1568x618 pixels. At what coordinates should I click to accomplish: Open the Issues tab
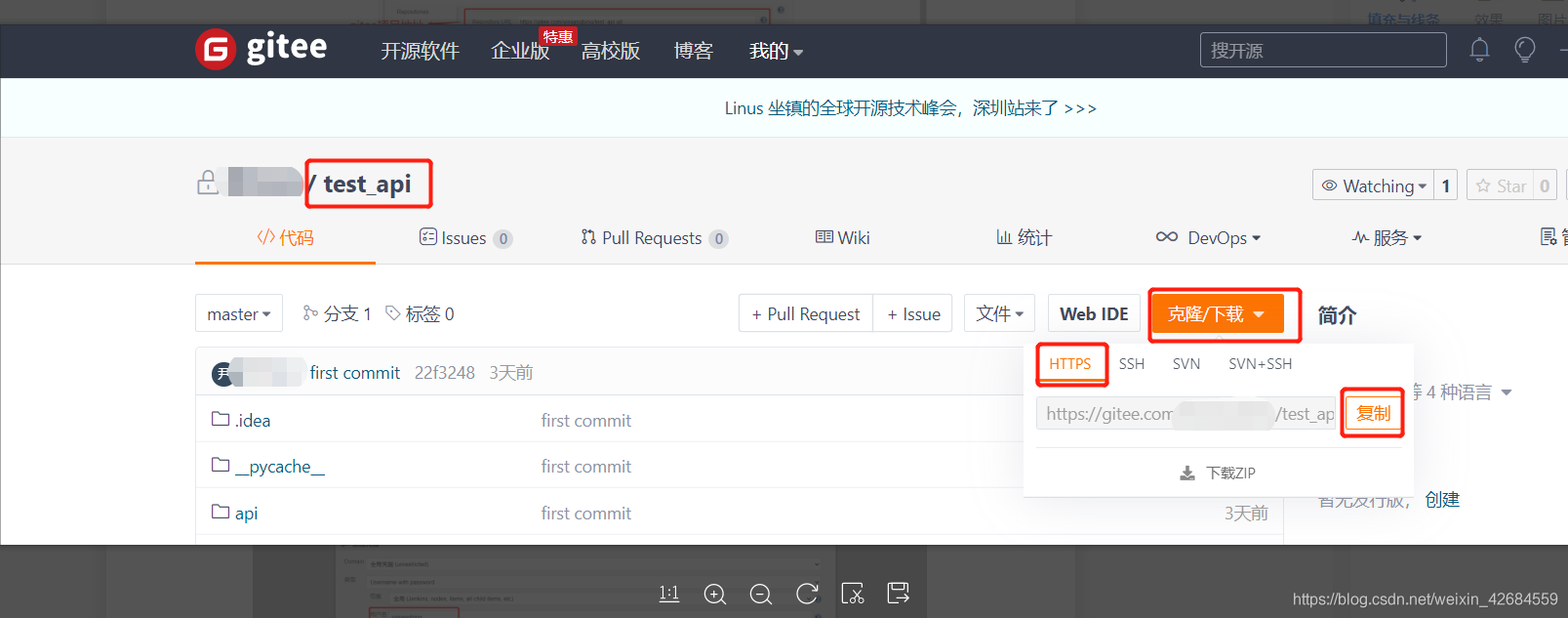(x=465, y=237)
